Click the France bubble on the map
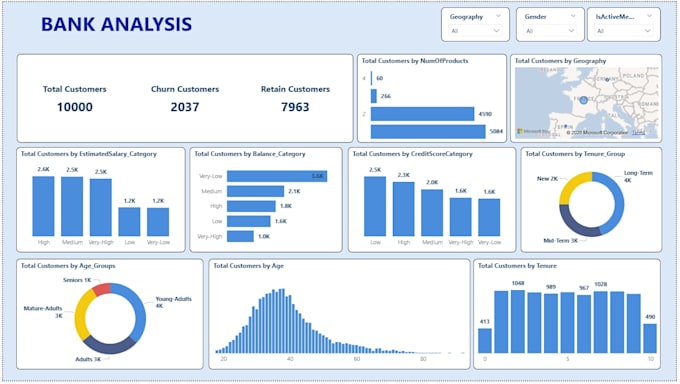Viewport: 680px width, 384px height. tap(583, 100)
